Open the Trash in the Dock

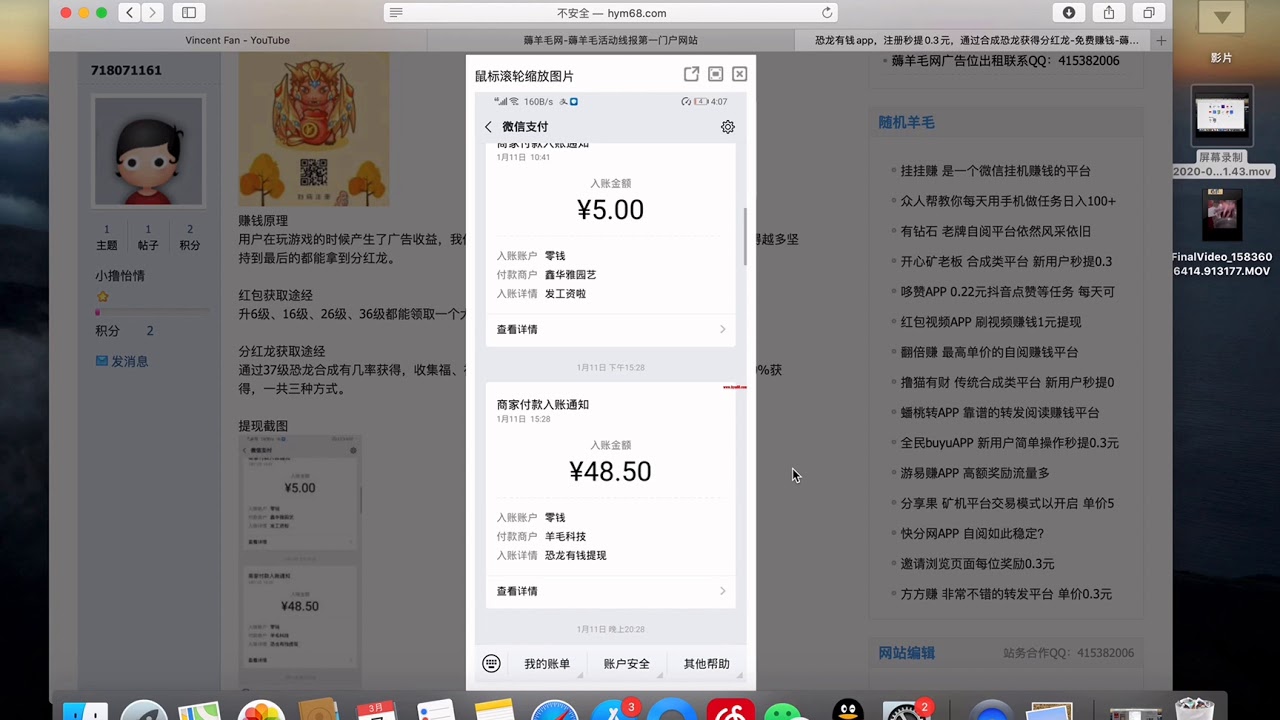click(1194, 709)
